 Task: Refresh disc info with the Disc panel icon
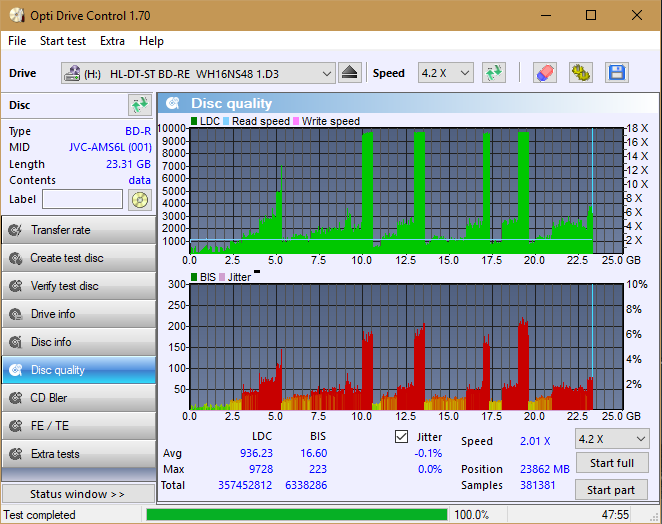click(x=140, y=105)
